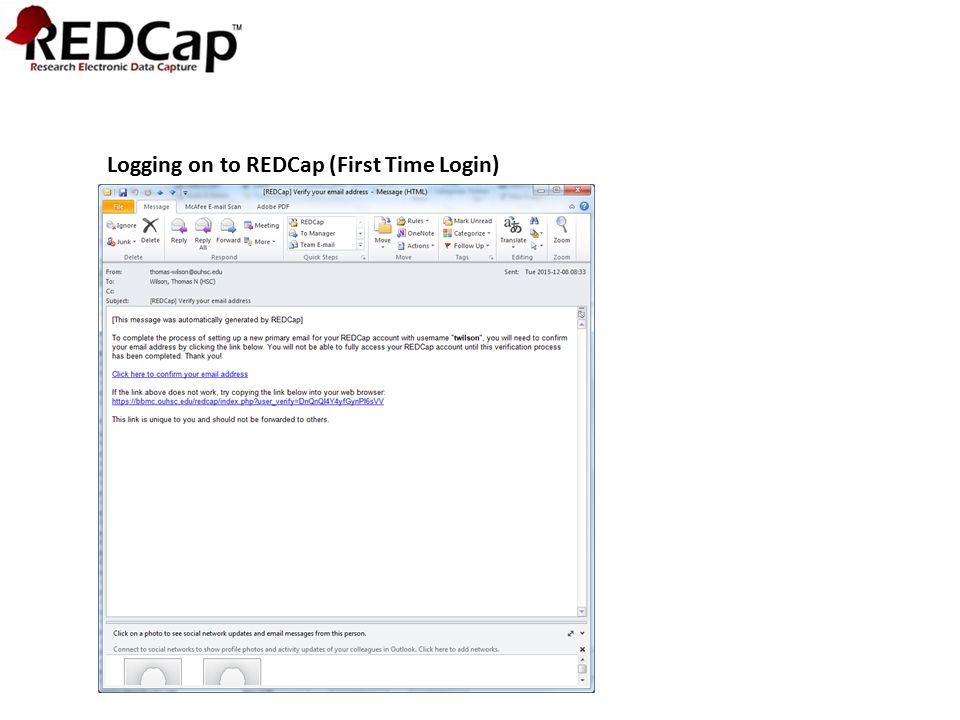Open the Select cursor dropdown in Editing
The height and width of the screenshot is (720, 960).
536,246
